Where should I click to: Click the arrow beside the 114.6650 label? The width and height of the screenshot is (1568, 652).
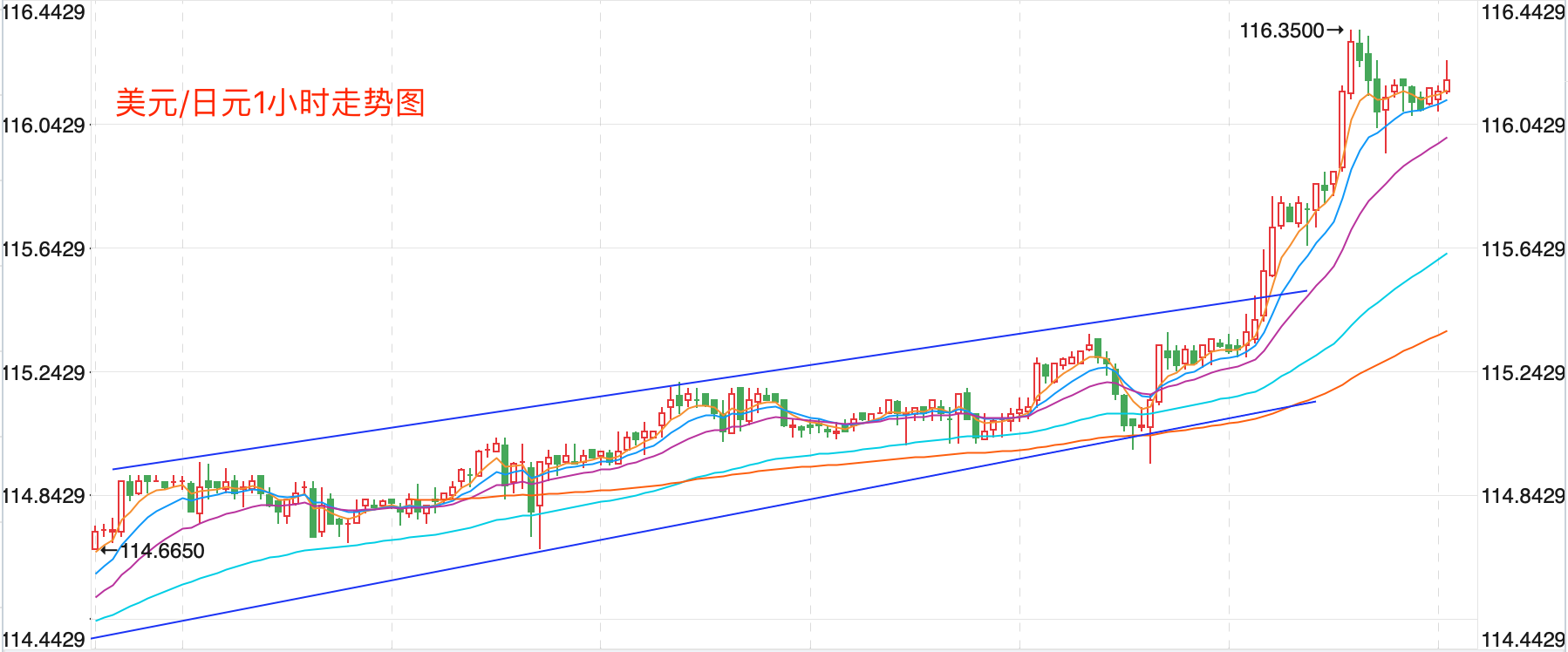coord(108,550)
